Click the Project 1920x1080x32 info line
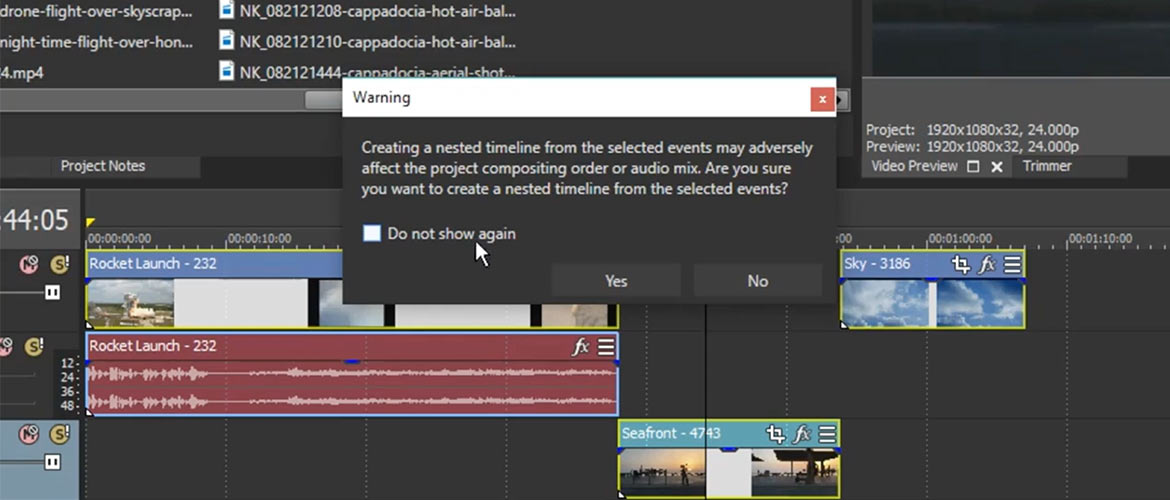The image size is (1170, 500). 972,130
